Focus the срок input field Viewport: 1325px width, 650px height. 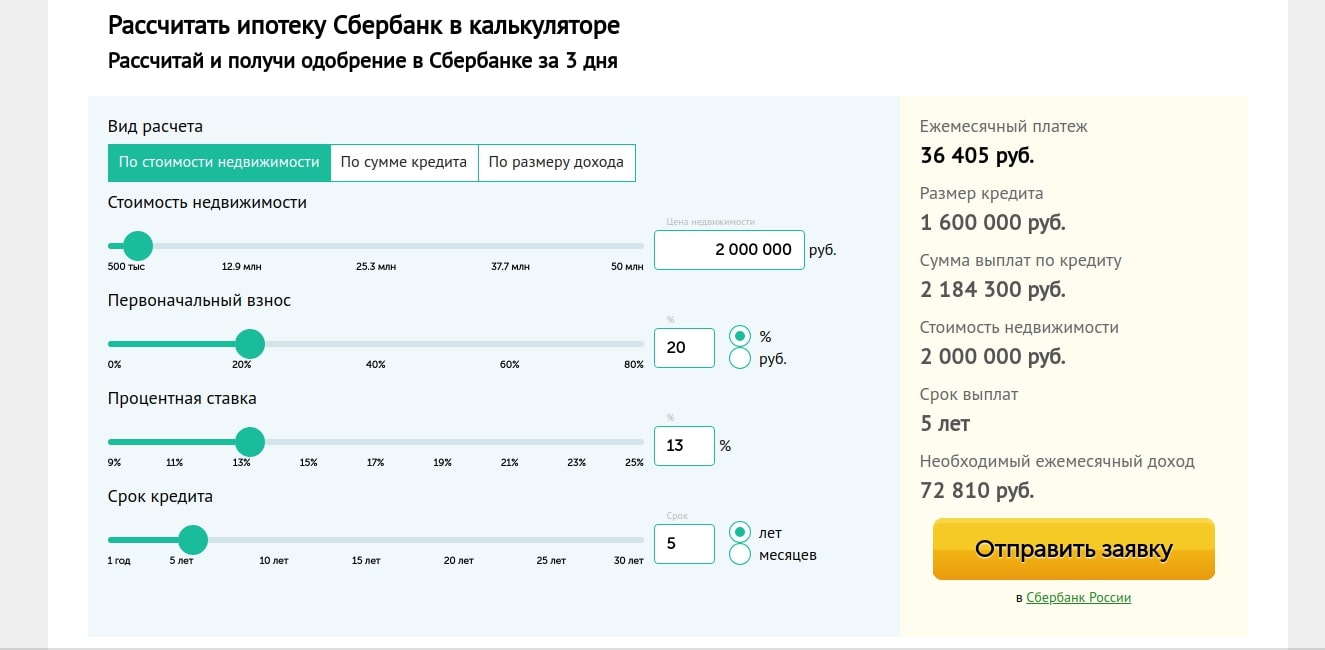684,543
